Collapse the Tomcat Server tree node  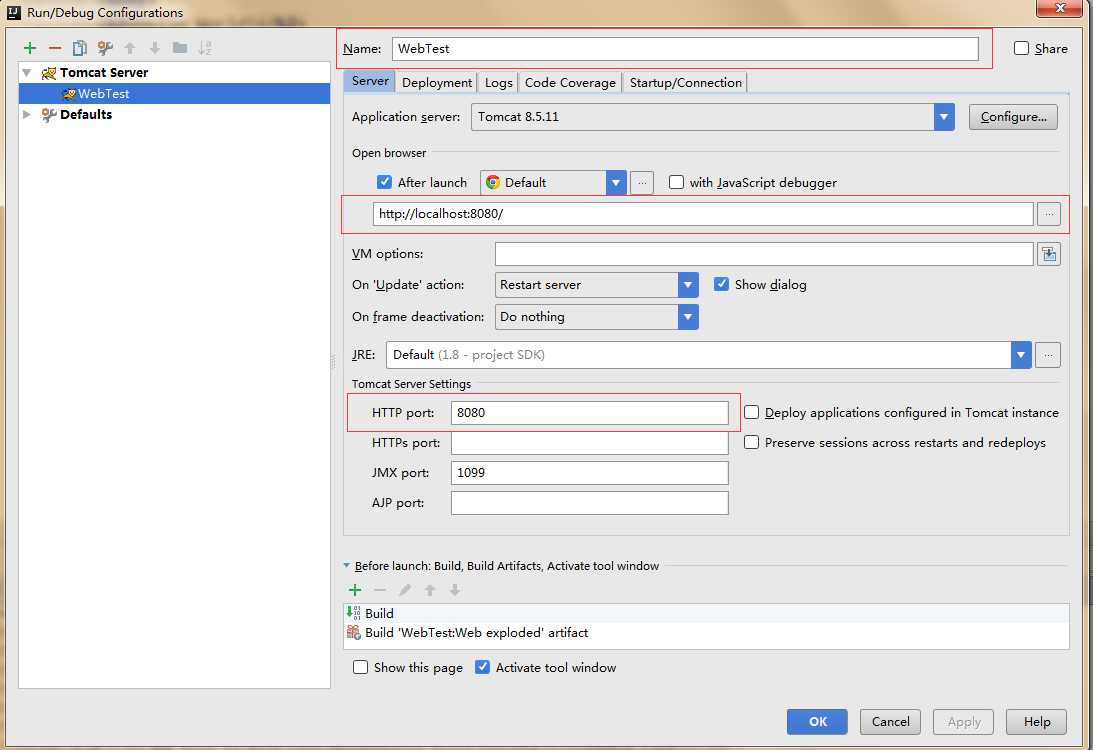27,72
